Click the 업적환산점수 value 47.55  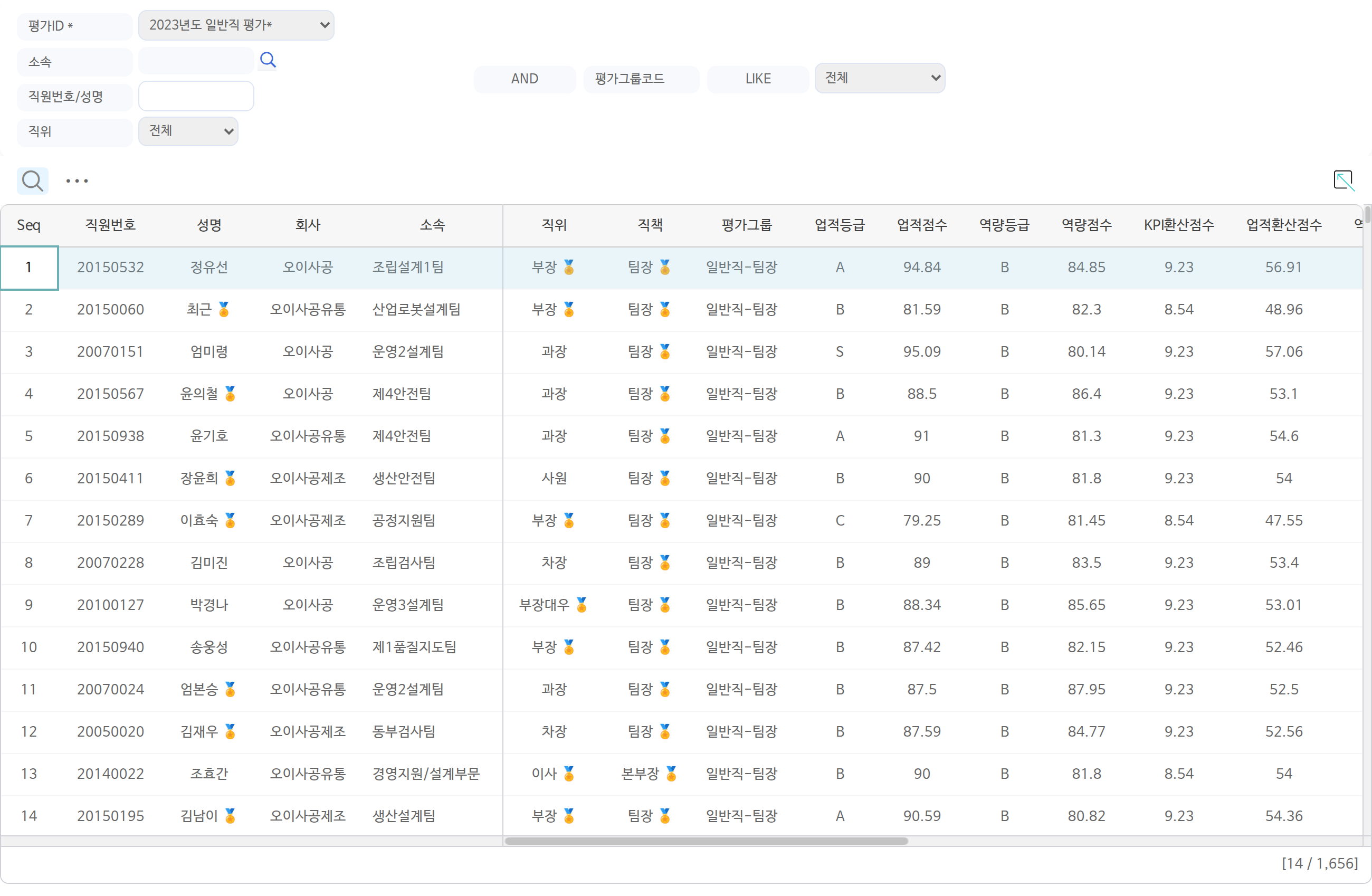click(1284, 521)
